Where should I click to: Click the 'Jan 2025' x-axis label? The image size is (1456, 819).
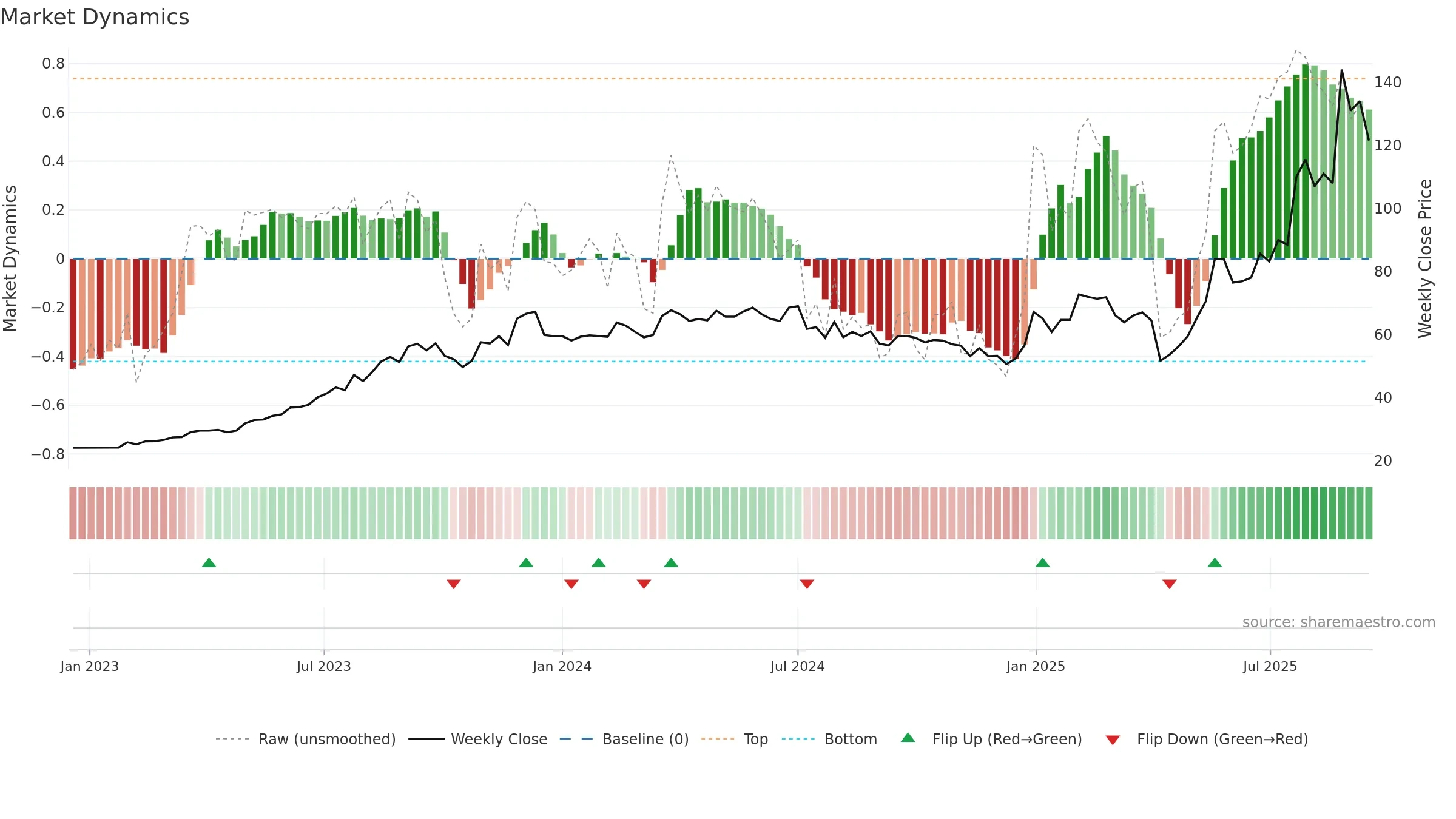(1036, 666)
